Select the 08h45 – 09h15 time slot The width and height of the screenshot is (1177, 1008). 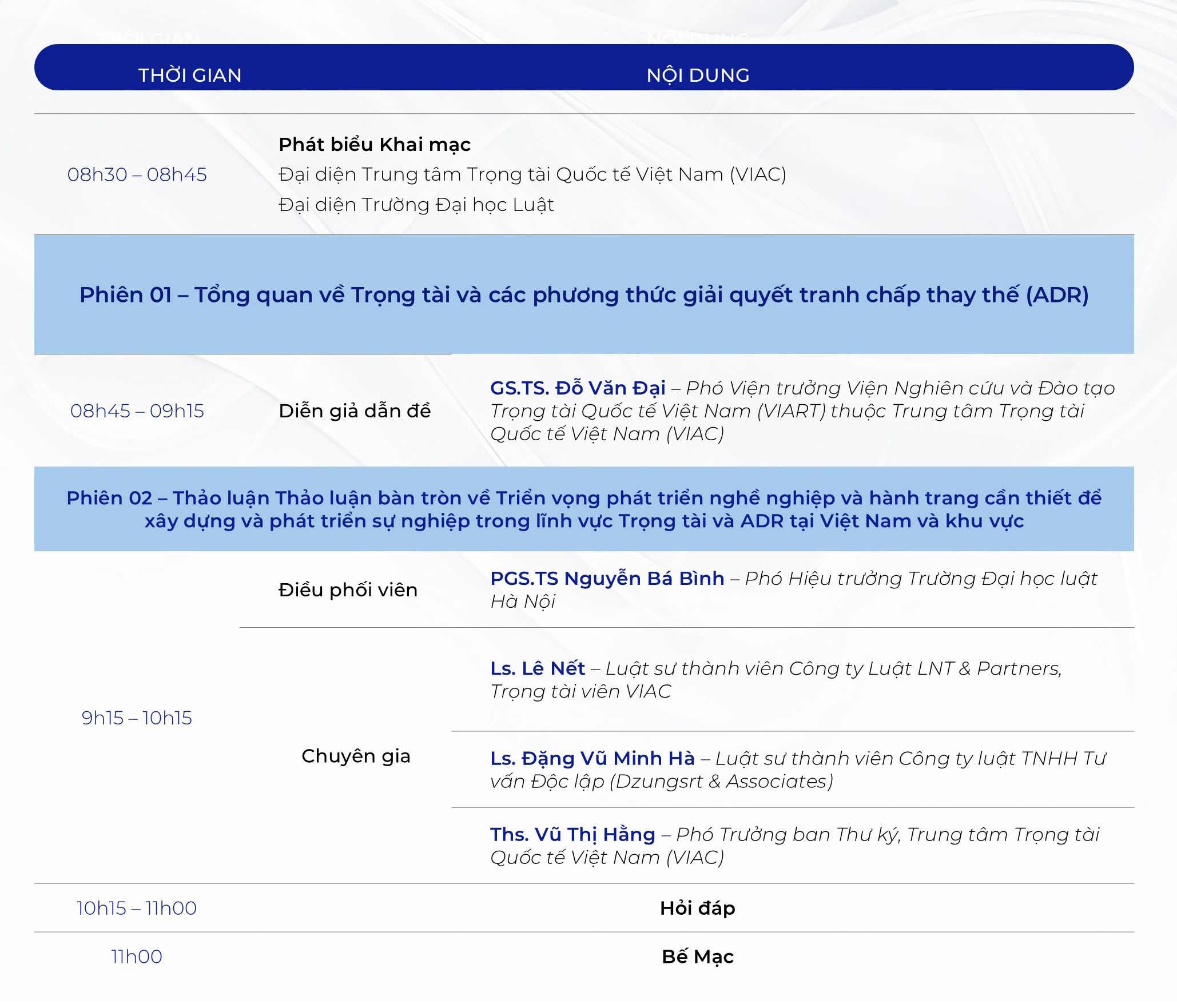point(137,411)
